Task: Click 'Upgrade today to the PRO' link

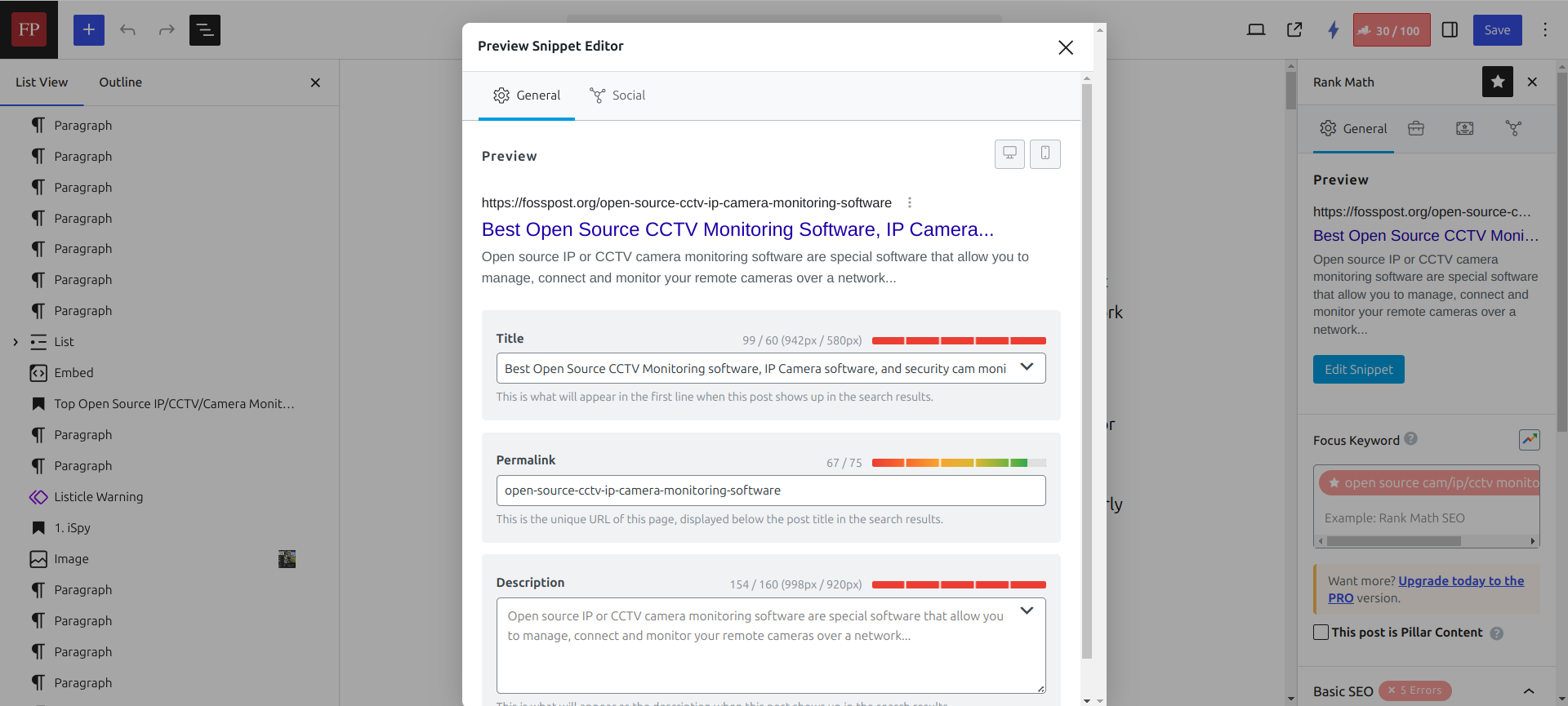Action: pos(1460,581)
